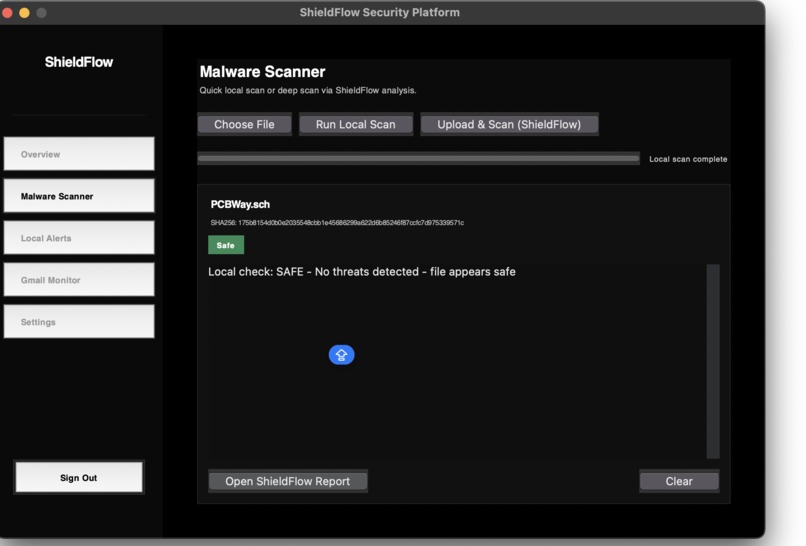The image size is (806, 546).
Task: Open Gmail Monitor page
Action: pyautogui.click(x=79, y=280)
